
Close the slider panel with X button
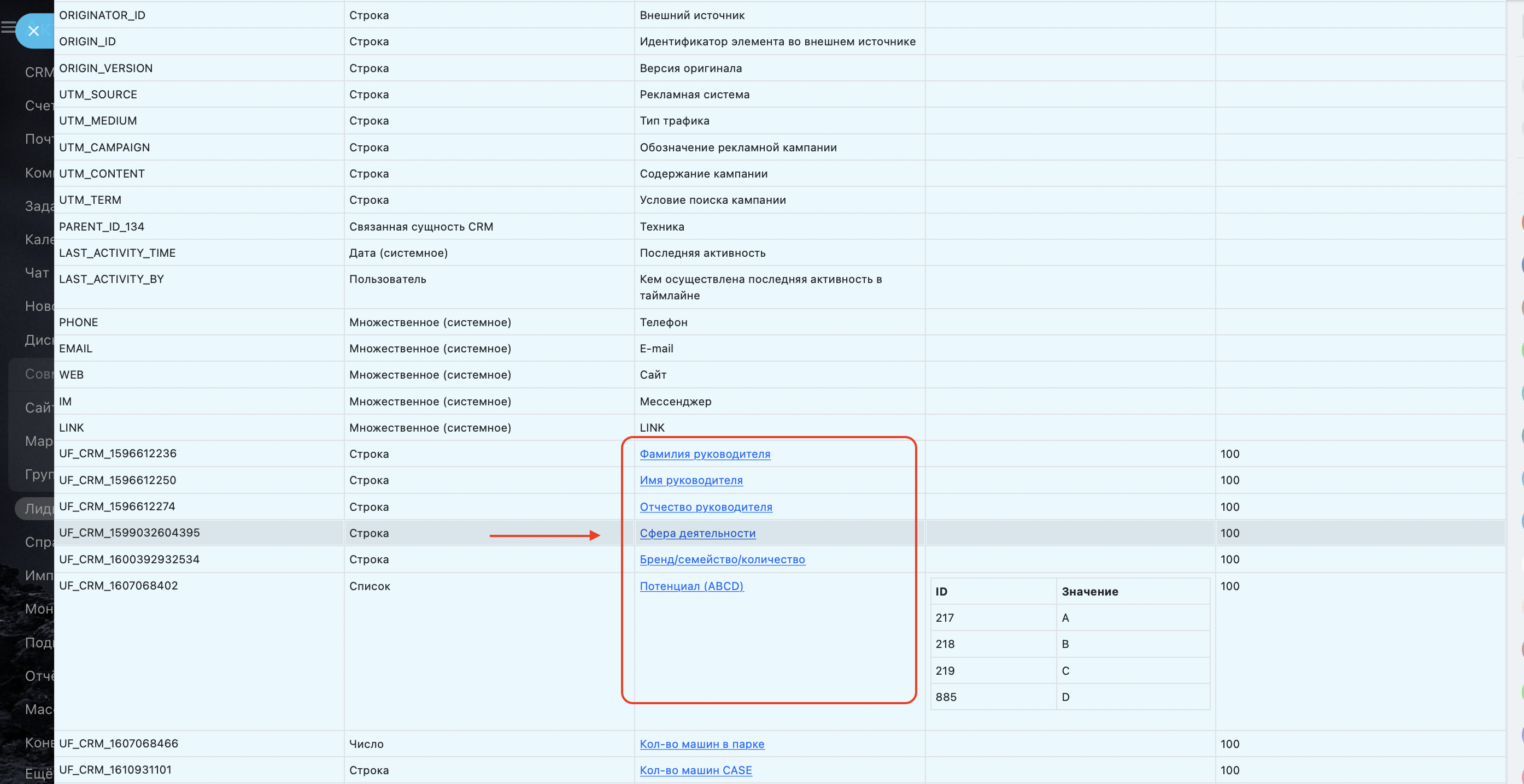point(34,31)
